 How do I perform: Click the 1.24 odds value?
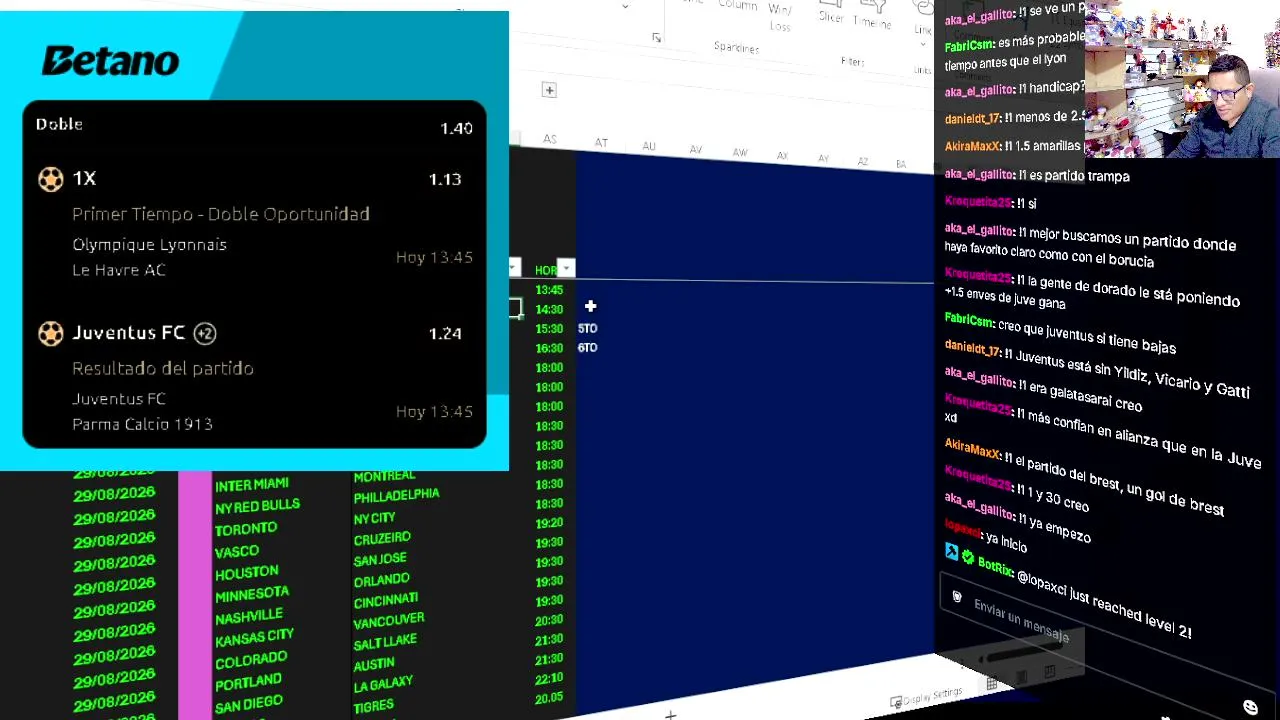click(x=445, y=334)
